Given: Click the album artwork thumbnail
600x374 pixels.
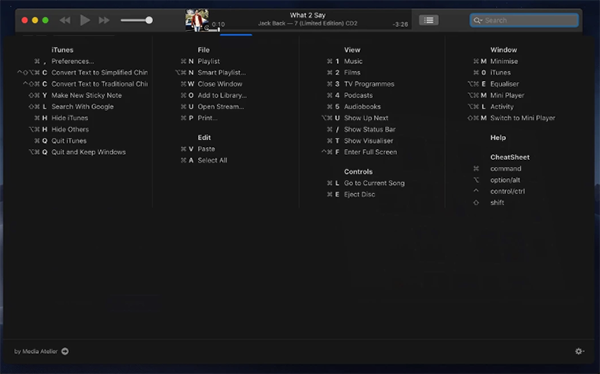Looking at the screenshot, I should tap(197, 20).
